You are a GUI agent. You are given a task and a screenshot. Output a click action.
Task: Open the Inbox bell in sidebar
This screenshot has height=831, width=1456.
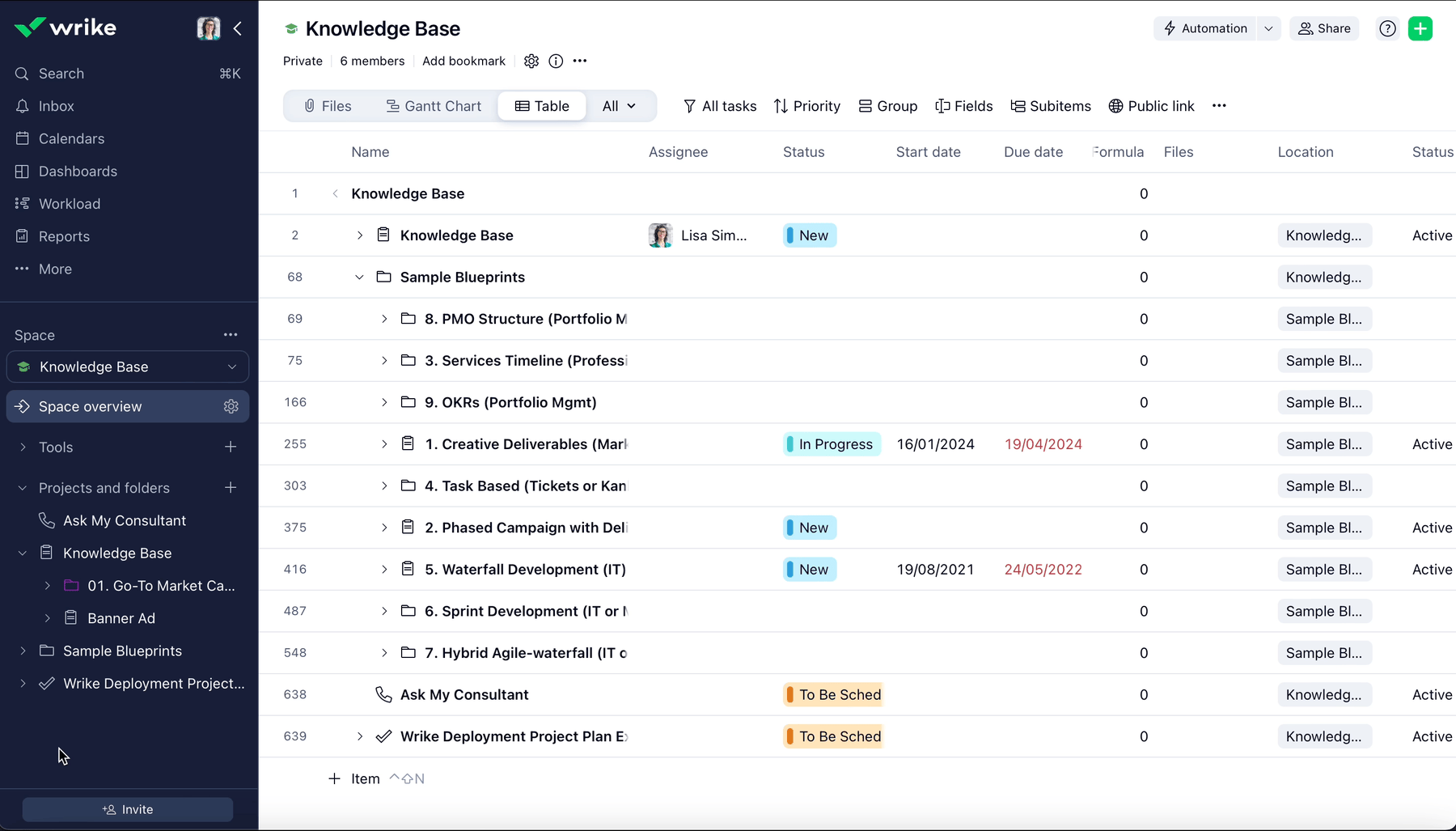(22, 106)
